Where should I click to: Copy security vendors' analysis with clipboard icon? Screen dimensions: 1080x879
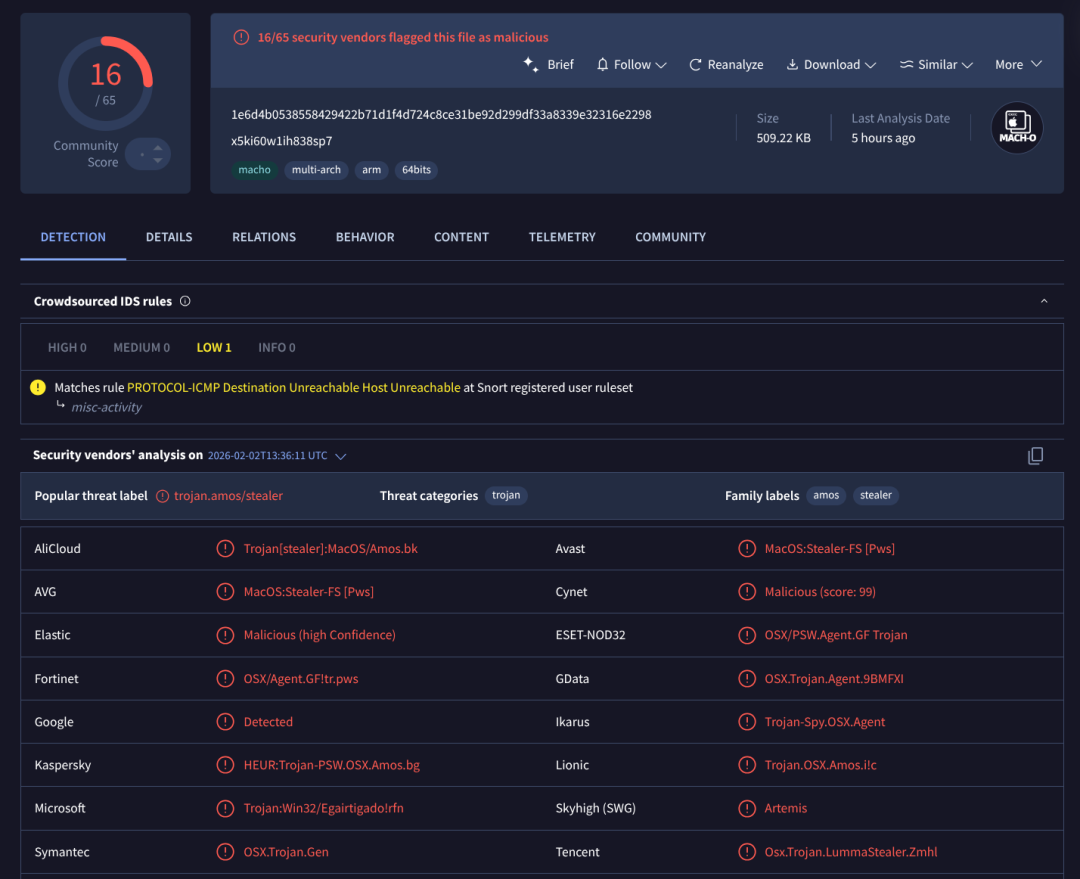tap(1035, 455)
